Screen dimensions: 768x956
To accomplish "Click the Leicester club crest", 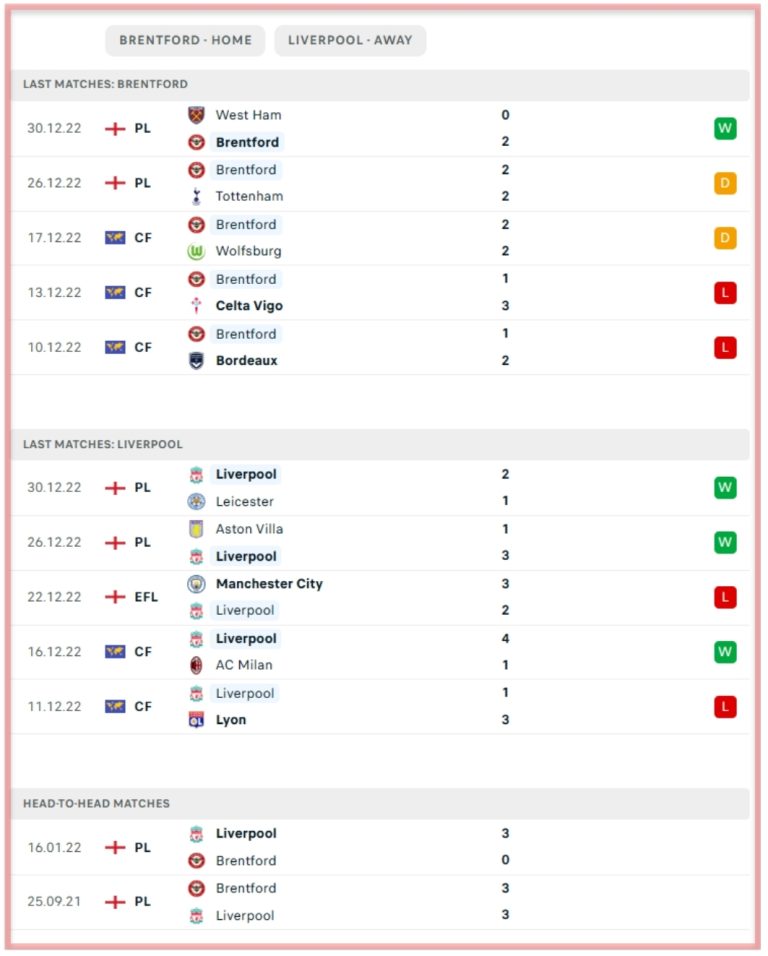I will [196, 502].
